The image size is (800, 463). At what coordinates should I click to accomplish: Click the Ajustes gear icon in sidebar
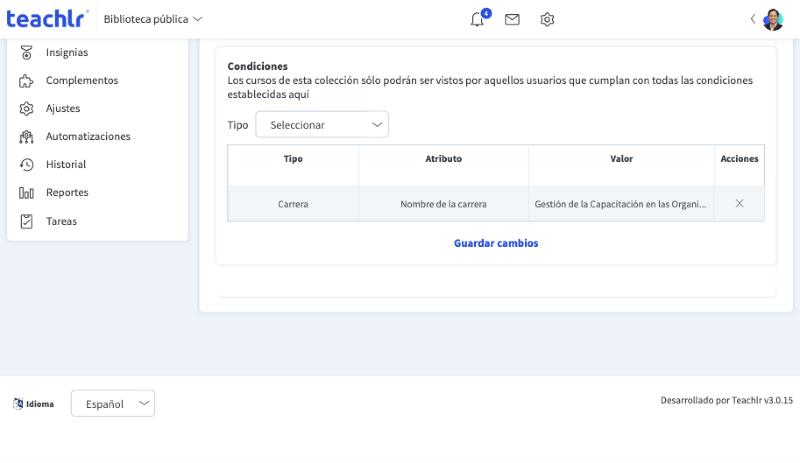[26, 109]
